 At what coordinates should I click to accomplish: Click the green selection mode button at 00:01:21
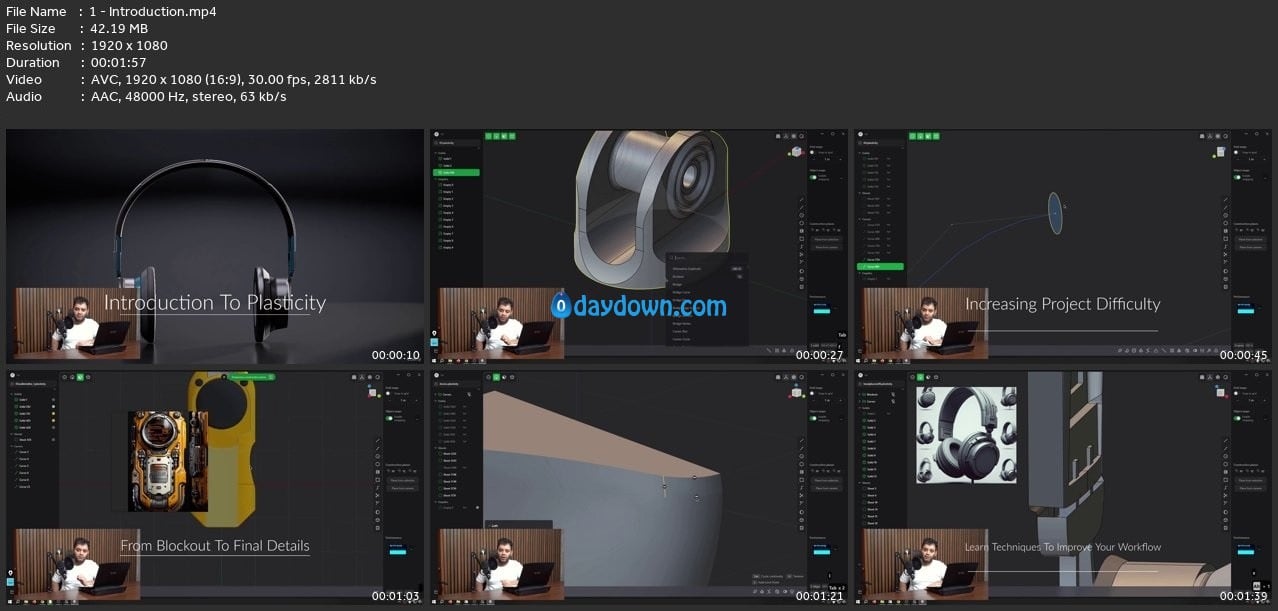496,377
